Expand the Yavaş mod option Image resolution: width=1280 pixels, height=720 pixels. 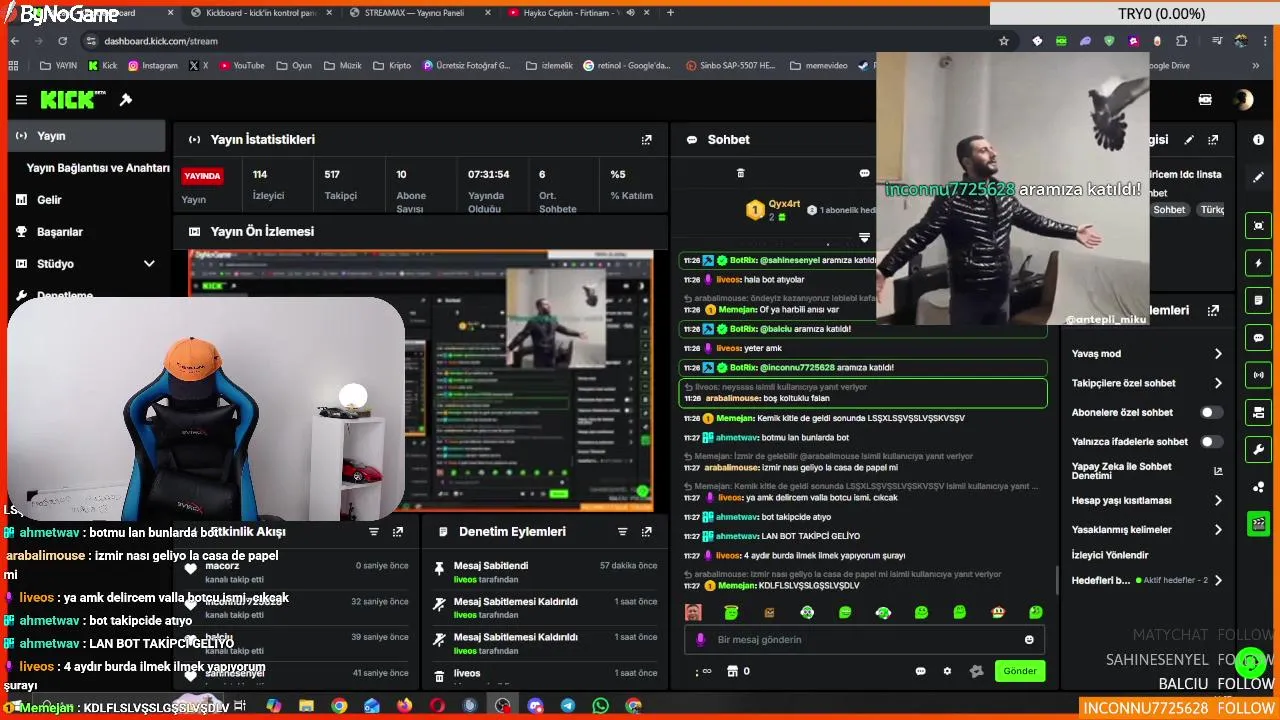coord(1218,354)
